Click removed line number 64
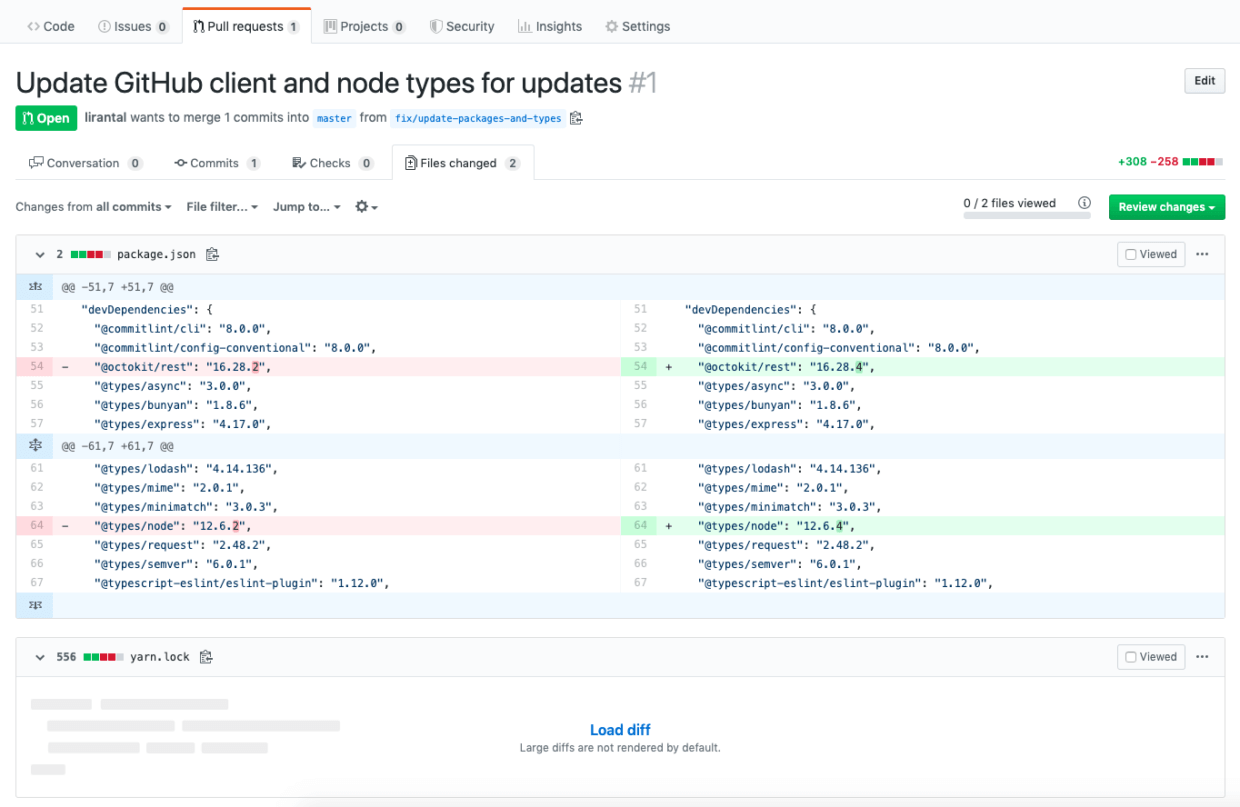Image resolution: width=1240 pixels, height=807 pixels. (36, 525)
